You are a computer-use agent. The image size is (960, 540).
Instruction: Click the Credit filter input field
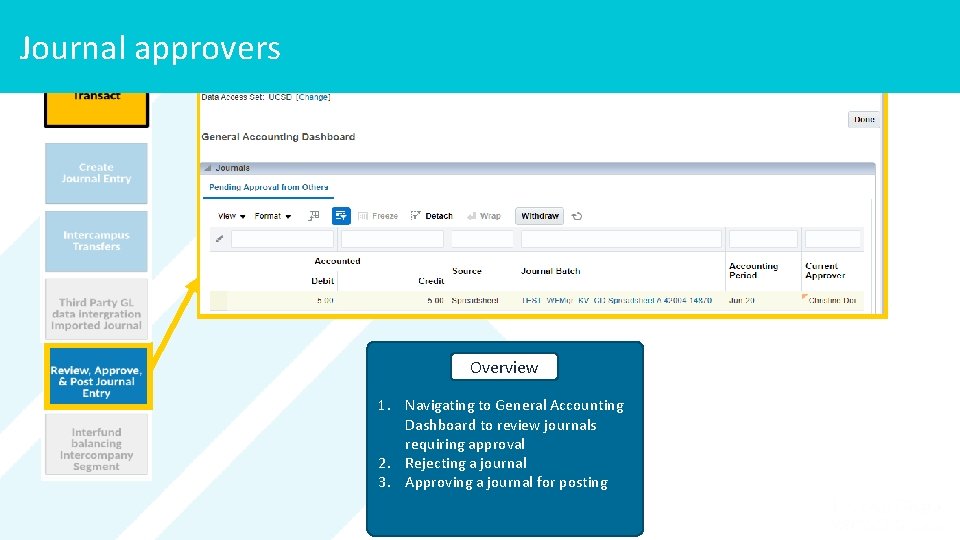pyautogui.click(x=392, y=239)
